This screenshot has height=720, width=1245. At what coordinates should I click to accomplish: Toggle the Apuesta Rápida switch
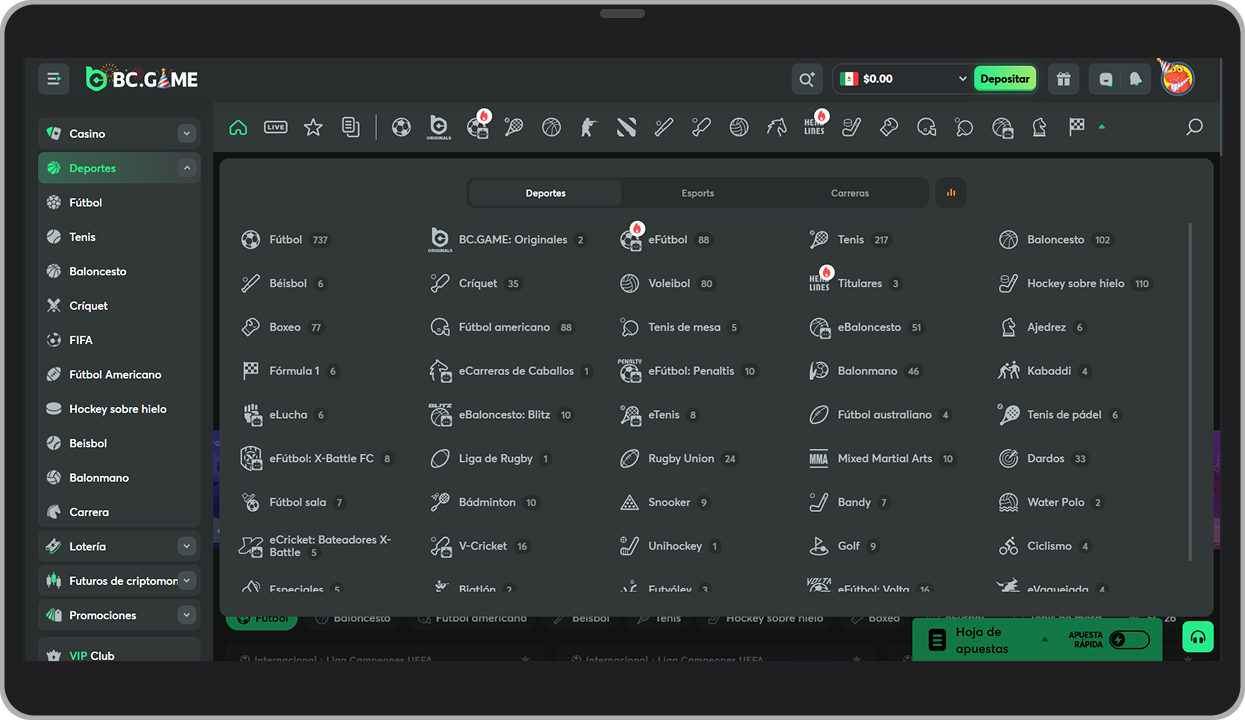click(1131, 637)
